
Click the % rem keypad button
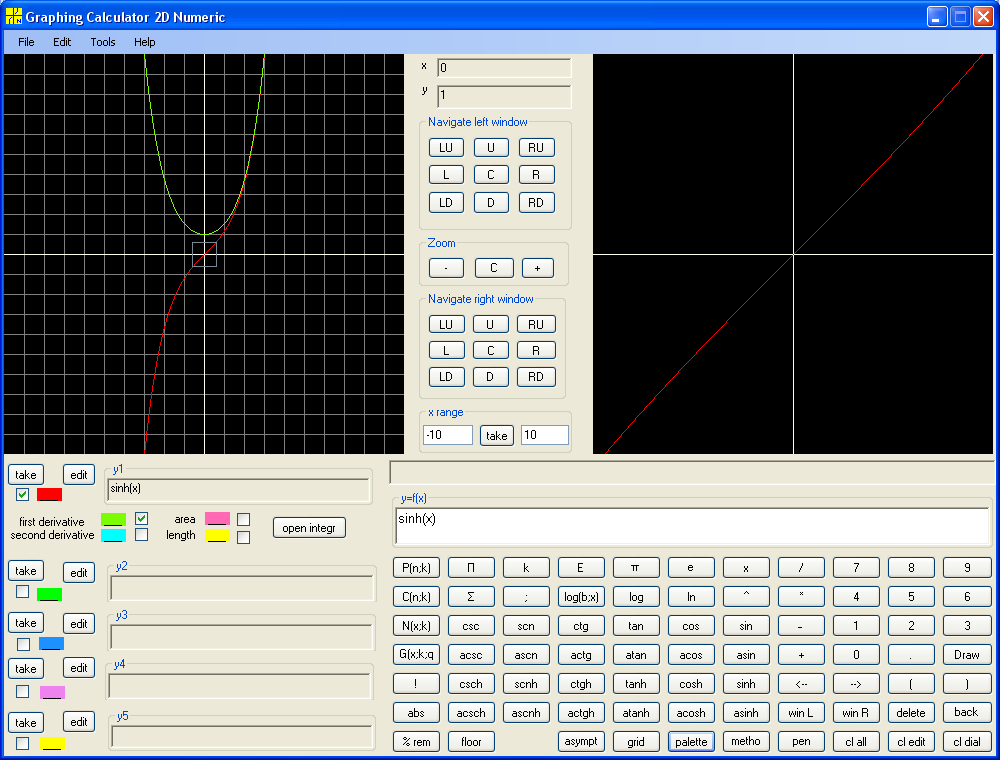click(416, 742)
